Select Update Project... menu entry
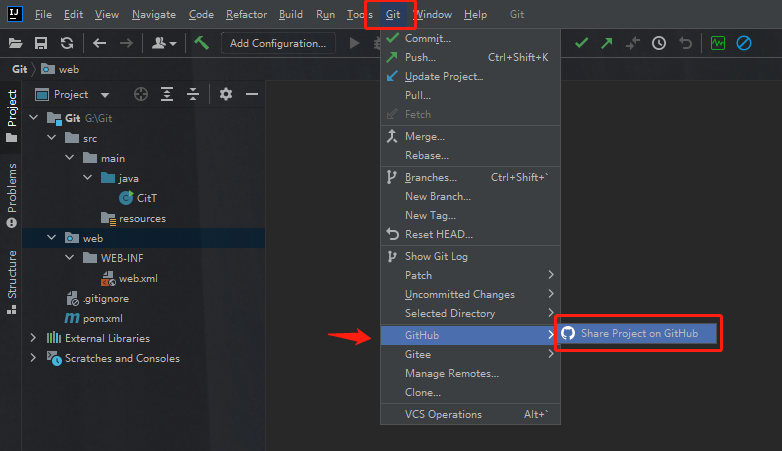Screen dimensions: 782x451 (x=470, y=76)
